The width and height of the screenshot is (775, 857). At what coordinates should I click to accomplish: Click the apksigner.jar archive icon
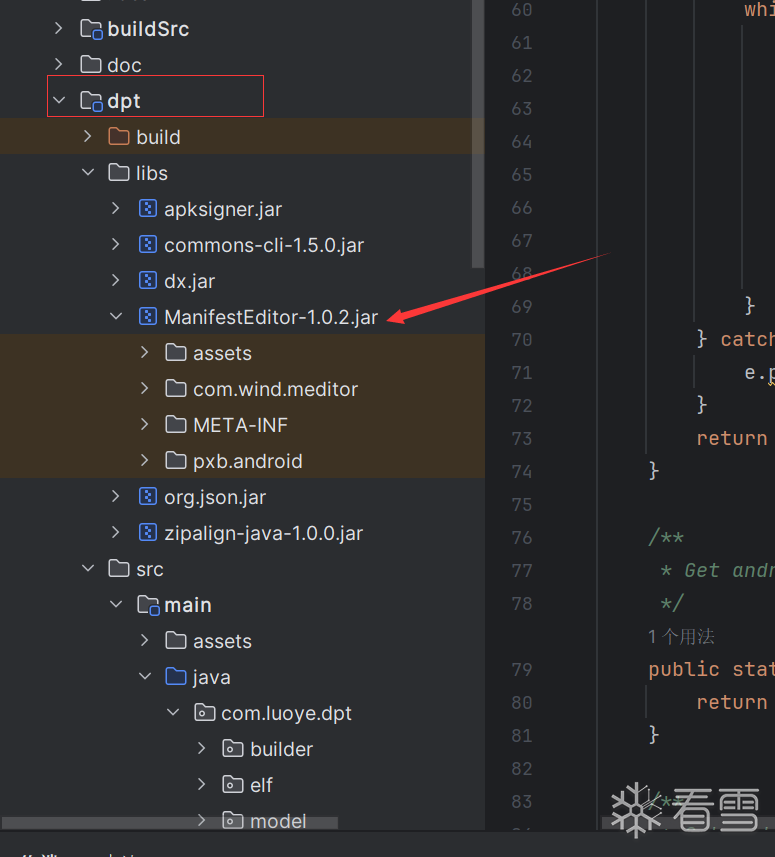click(148, 209)
